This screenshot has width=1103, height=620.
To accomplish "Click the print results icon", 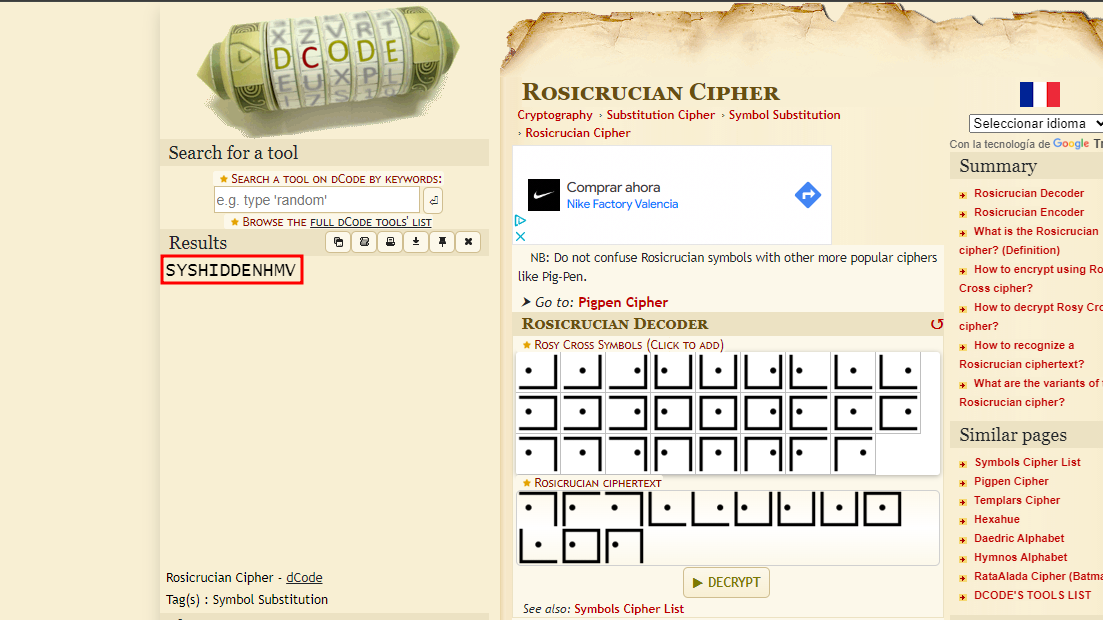I will [390, 242].
